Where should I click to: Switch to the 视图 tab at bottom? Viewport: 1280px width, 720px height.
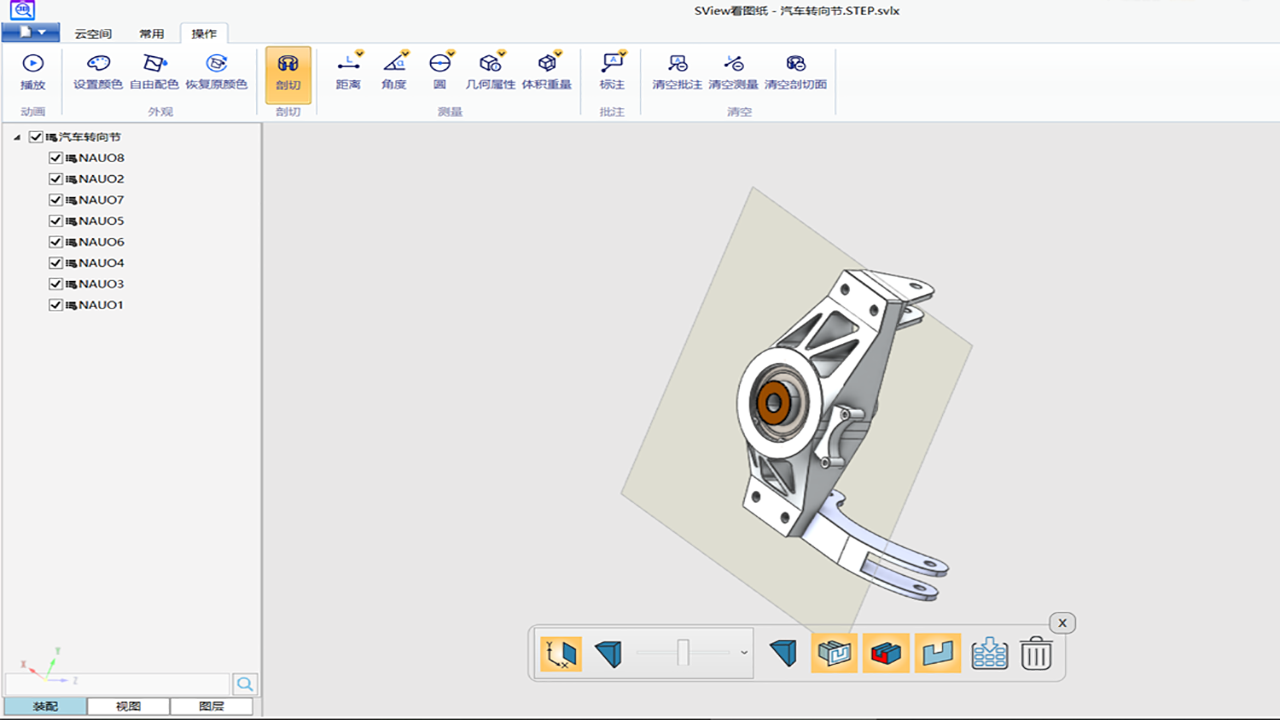(x=130, y=706)
